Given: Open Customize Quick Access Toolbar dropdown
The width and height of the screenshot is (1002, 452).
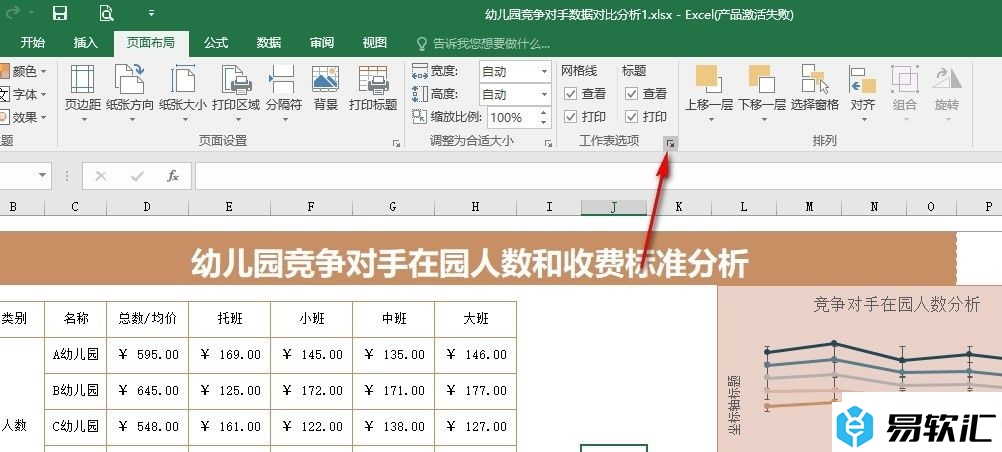Looking at the screenshot, I should pyautogui.click(x=151, y=13).
